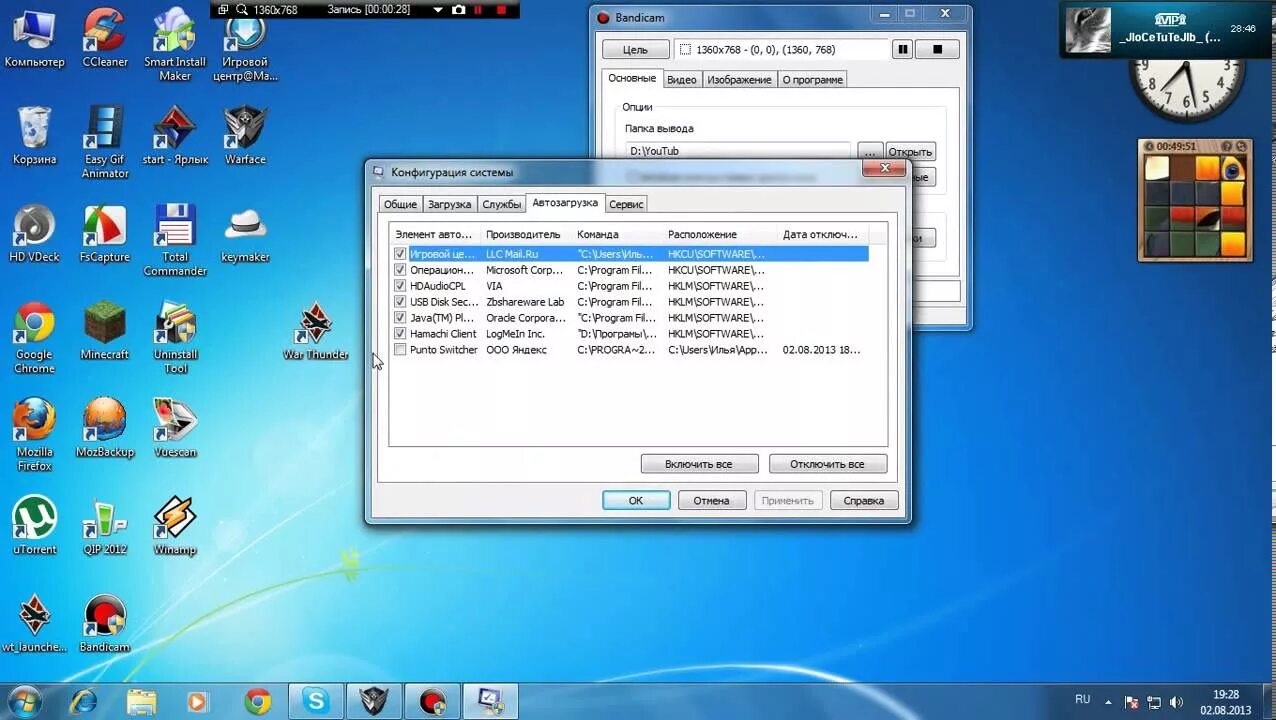Open the FsCapture desktop shortcut

point(105,233)
